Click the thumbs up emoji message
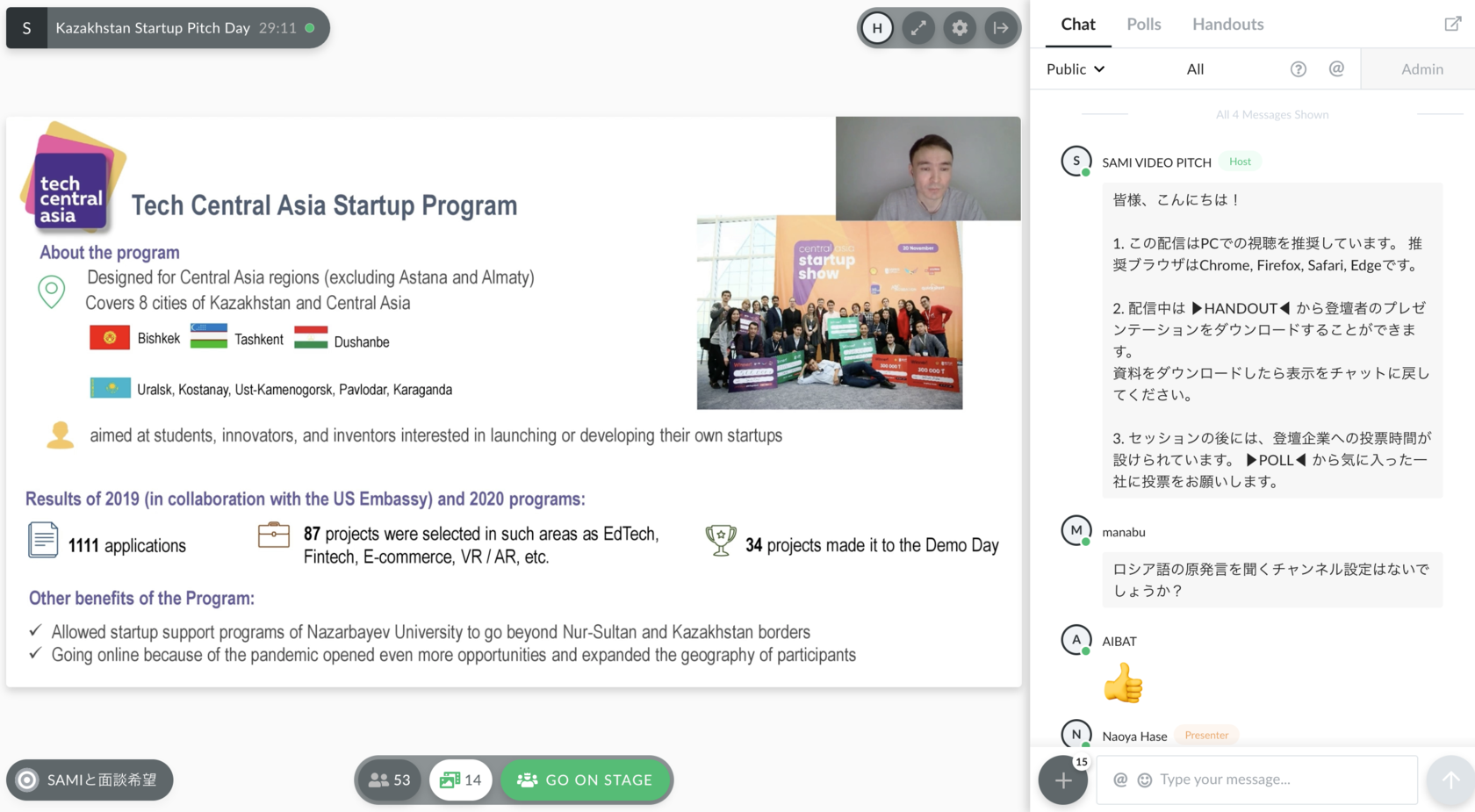Image resolution: width=1475 pixels, height=812 pixels. click(1123, 683)
